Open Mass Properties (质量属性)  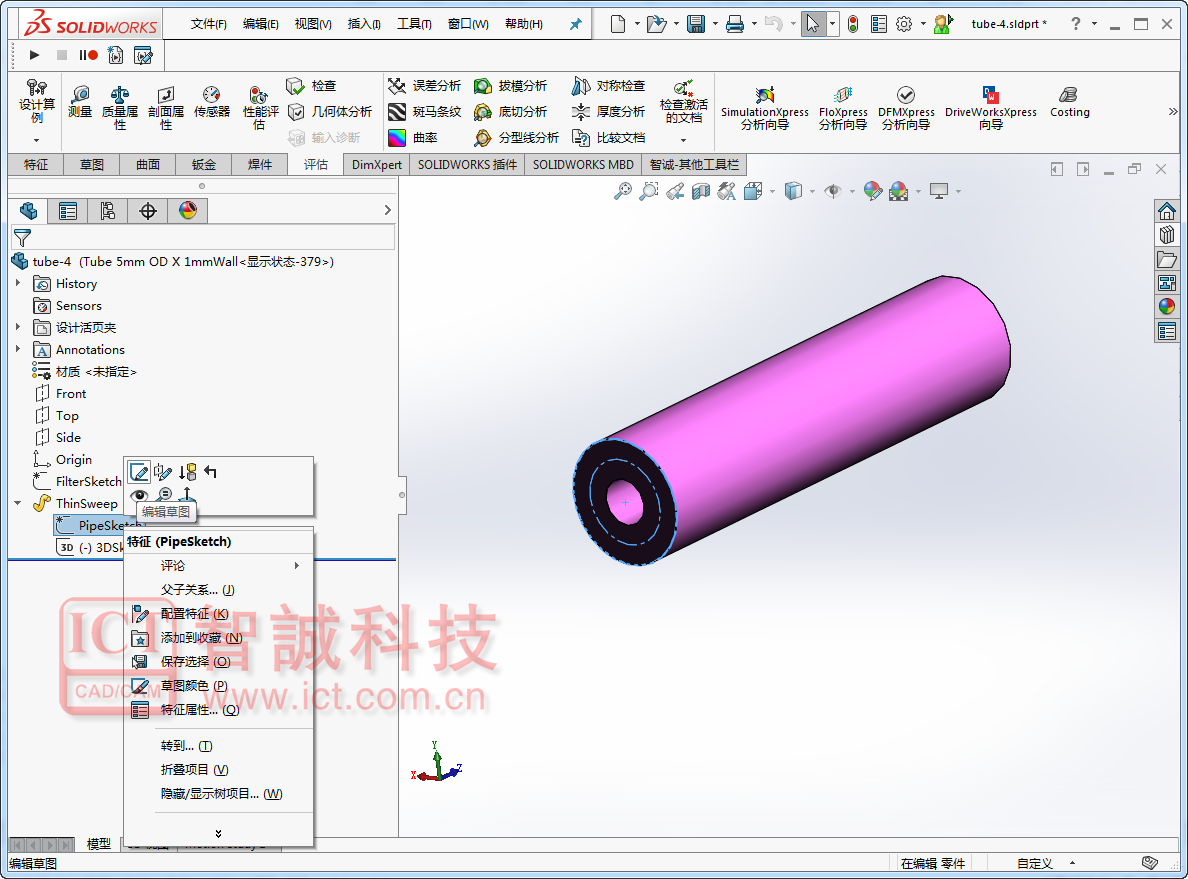pyautogui.click(x=120, y=107)
